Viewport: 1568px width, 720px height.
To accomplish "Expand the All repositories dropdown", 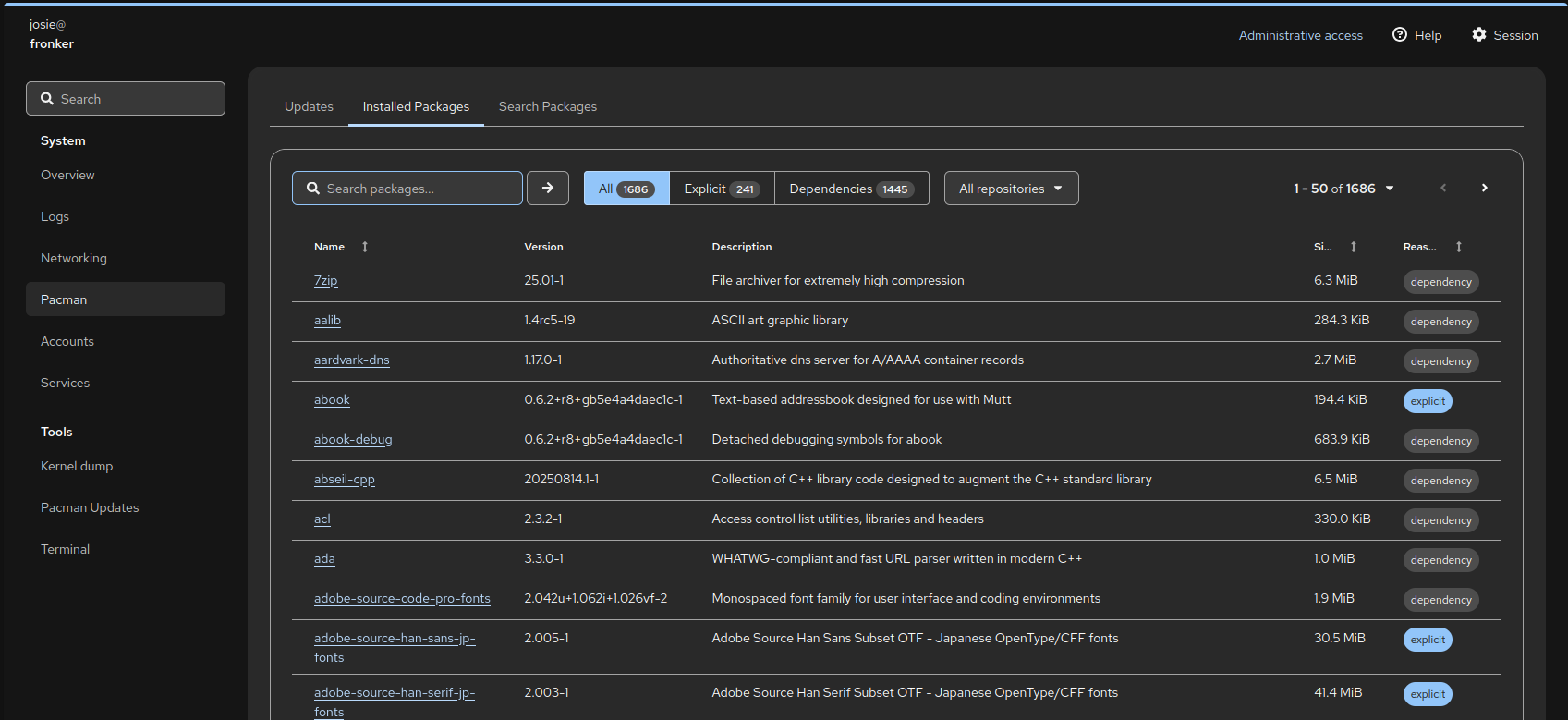I will click(x=1011, y=189).
